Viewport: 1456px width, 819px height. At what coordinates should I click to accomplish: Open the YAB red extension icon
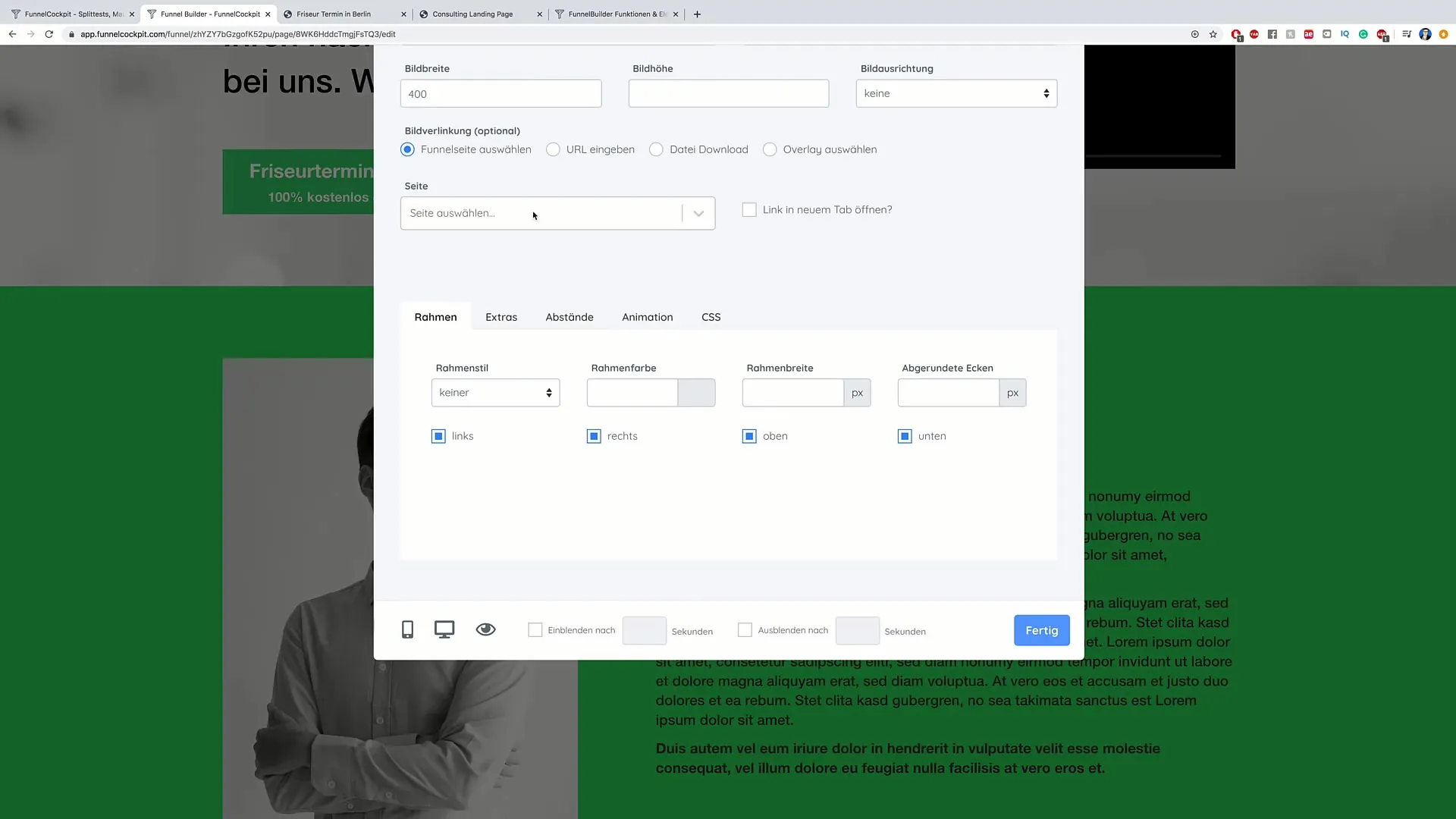click(1254, 34)
